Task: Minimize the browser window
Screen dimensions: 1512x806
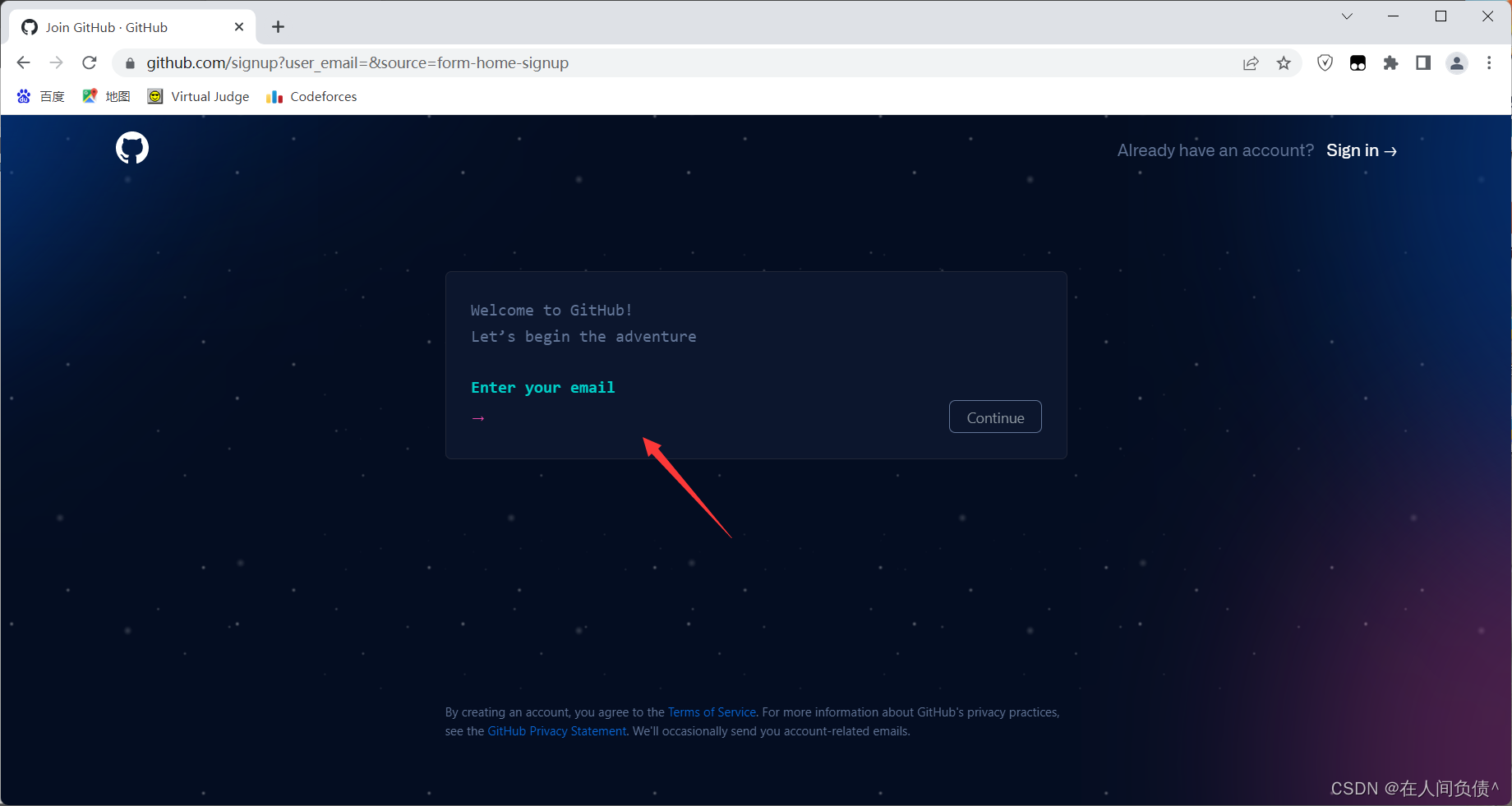Action: pos(1394,16)
